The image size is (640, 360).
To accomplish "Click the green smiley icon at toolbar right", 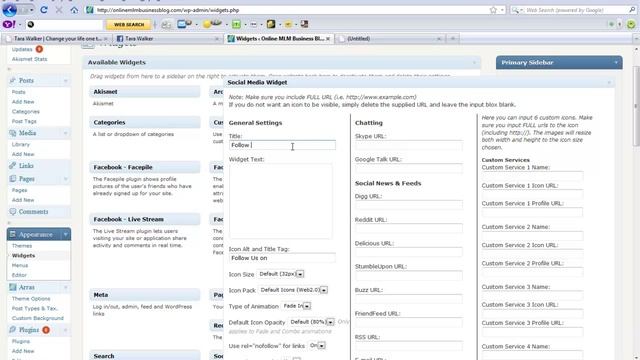I will click(x=631, y=24).
